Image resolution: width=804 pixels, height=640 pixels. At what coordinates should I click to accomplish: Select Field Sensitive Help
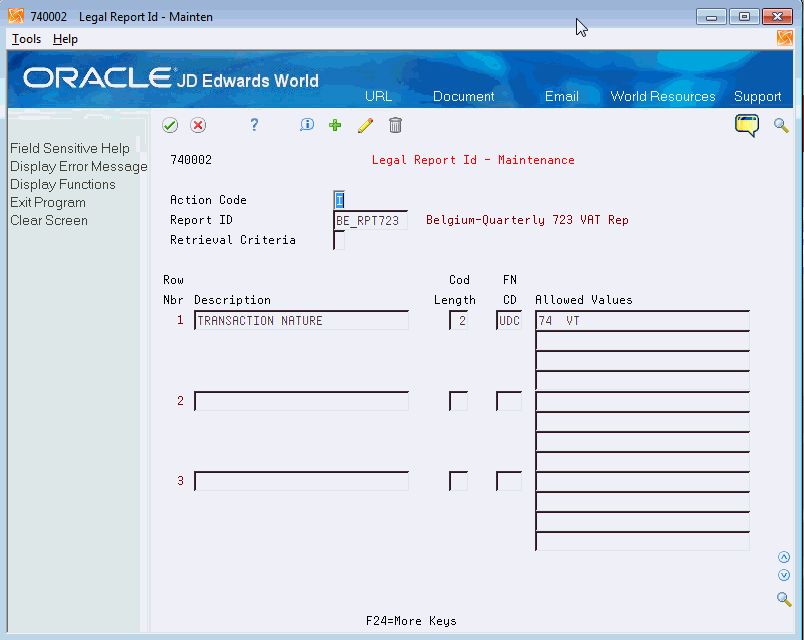[70, 148]
